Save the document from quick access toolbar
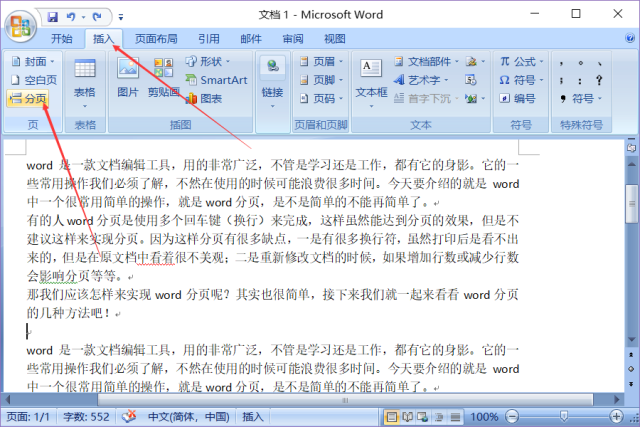The width and height of the screenshot is (640, 427). click(53, 17)
